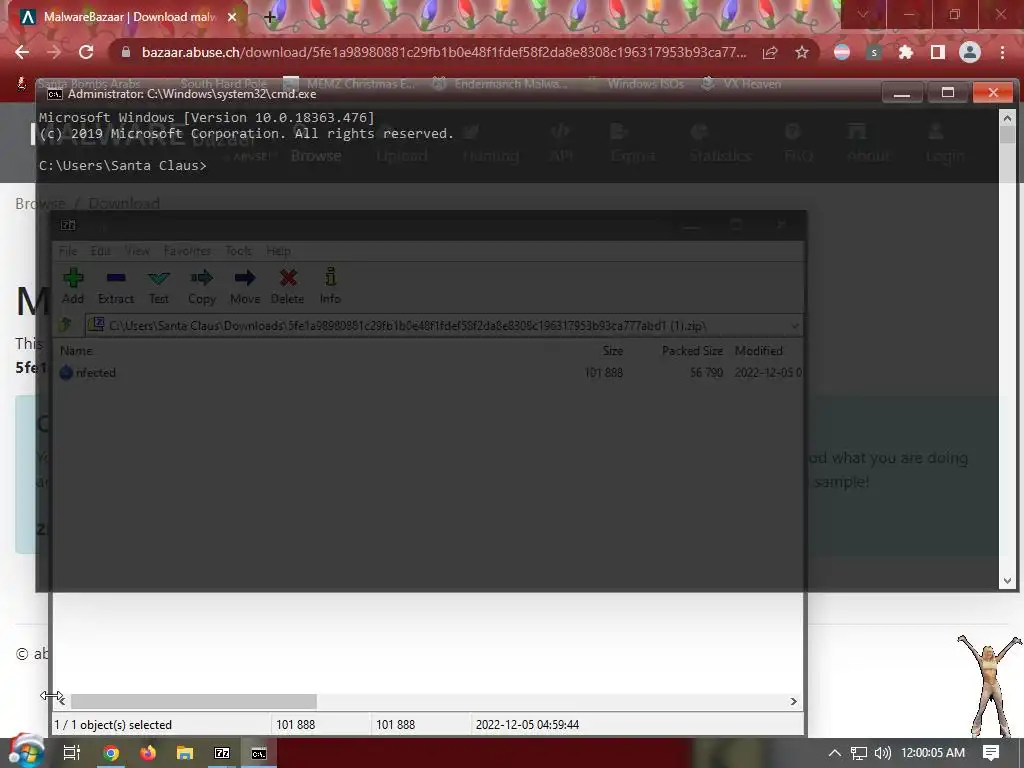Go back in Chrome
The height and width of the screenshot is (768, 1024).
tap(22, 52)
